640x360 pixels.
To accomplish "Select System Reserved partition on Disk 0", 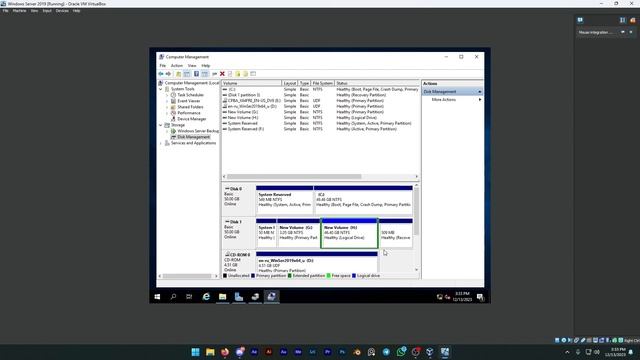I will (x=284, y=200).
